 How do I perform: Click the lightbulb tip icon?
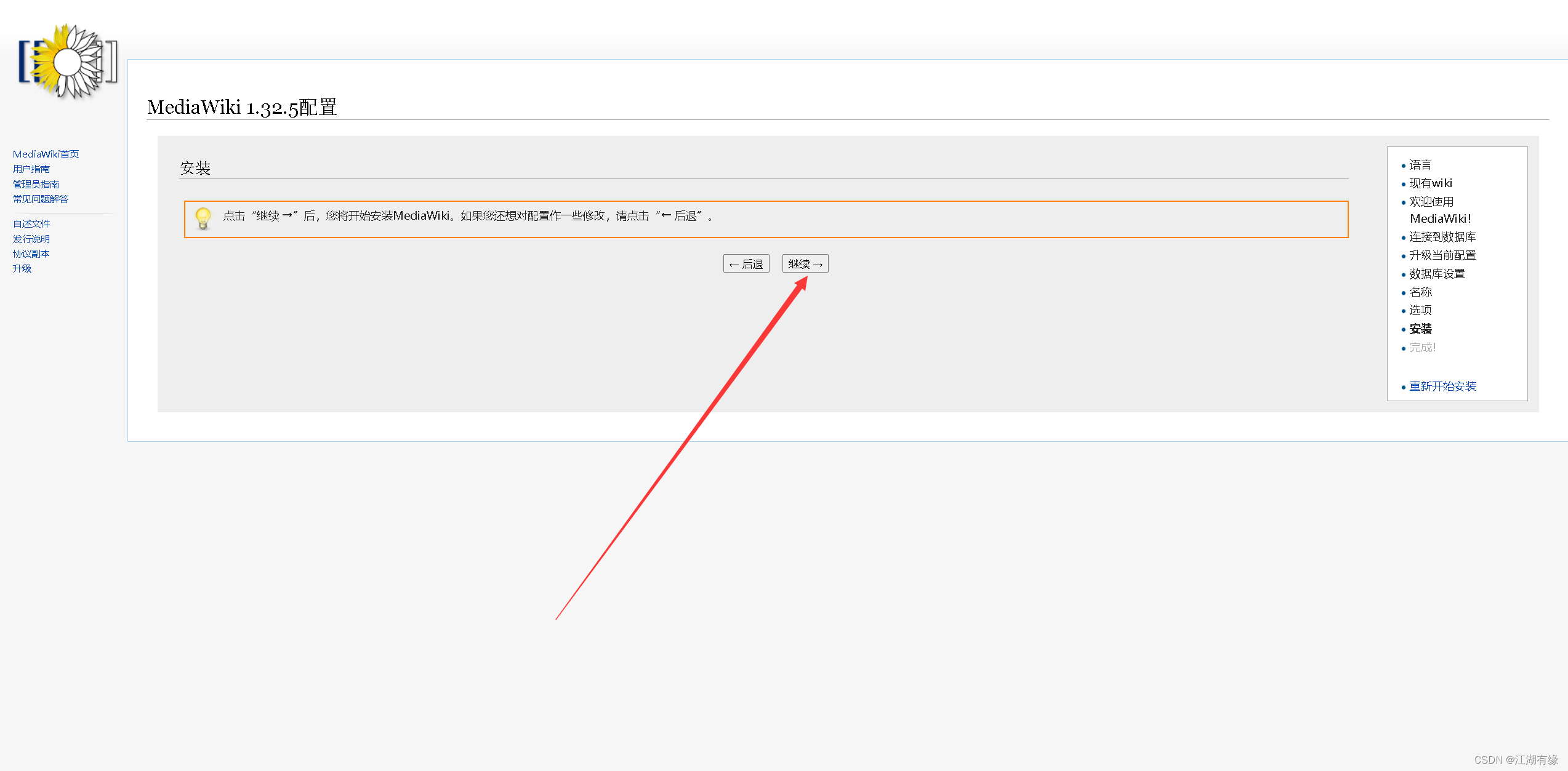pos(203,218)
